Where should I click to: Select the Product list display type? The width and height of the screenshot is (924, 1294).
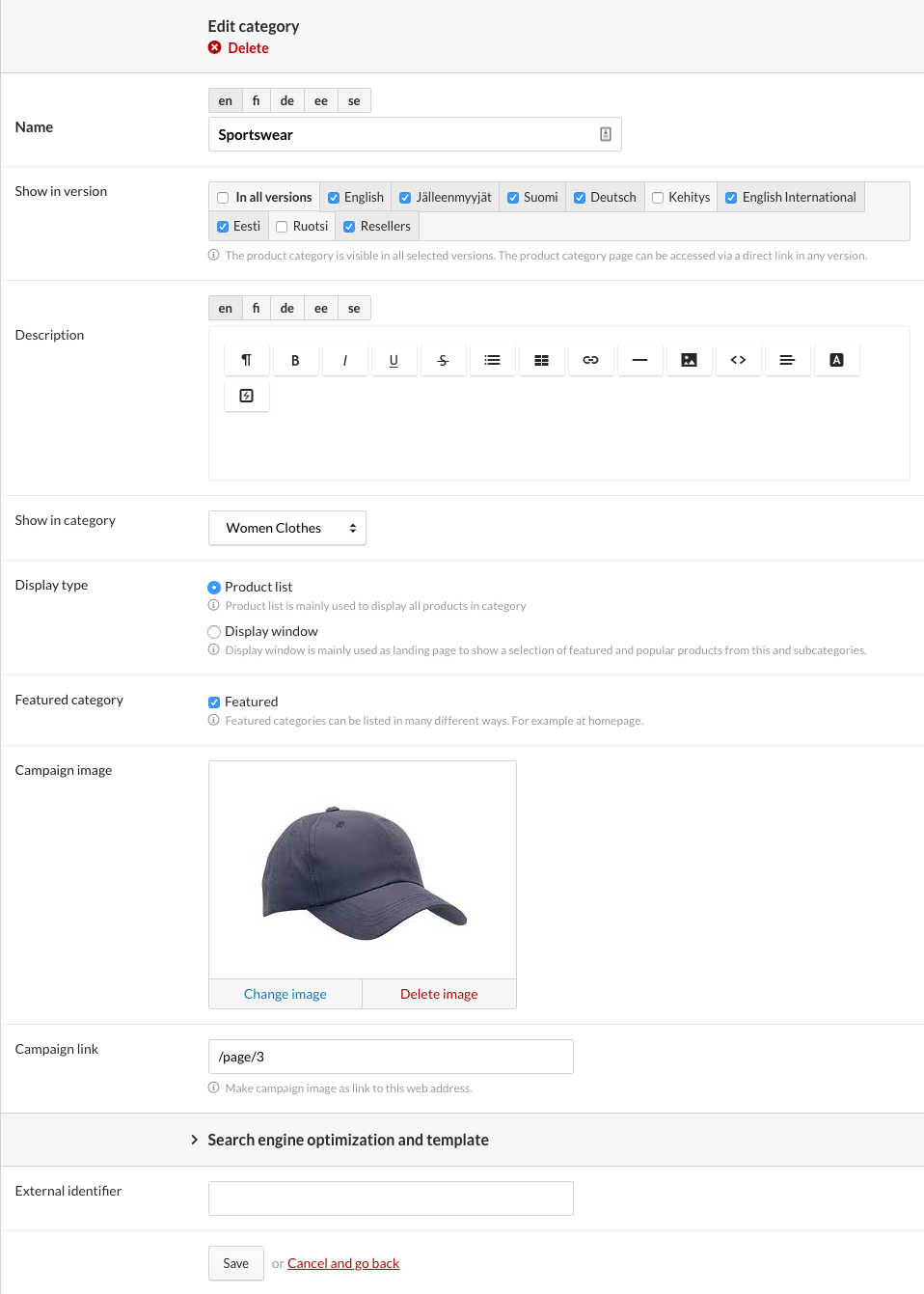(214, 587)
